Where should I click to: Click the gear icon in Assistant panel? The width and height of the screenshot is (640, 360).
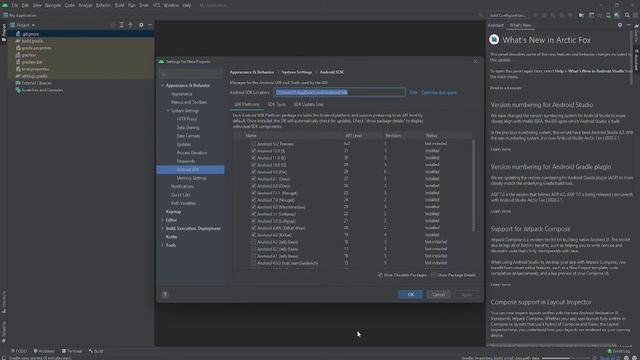[620, 25]
